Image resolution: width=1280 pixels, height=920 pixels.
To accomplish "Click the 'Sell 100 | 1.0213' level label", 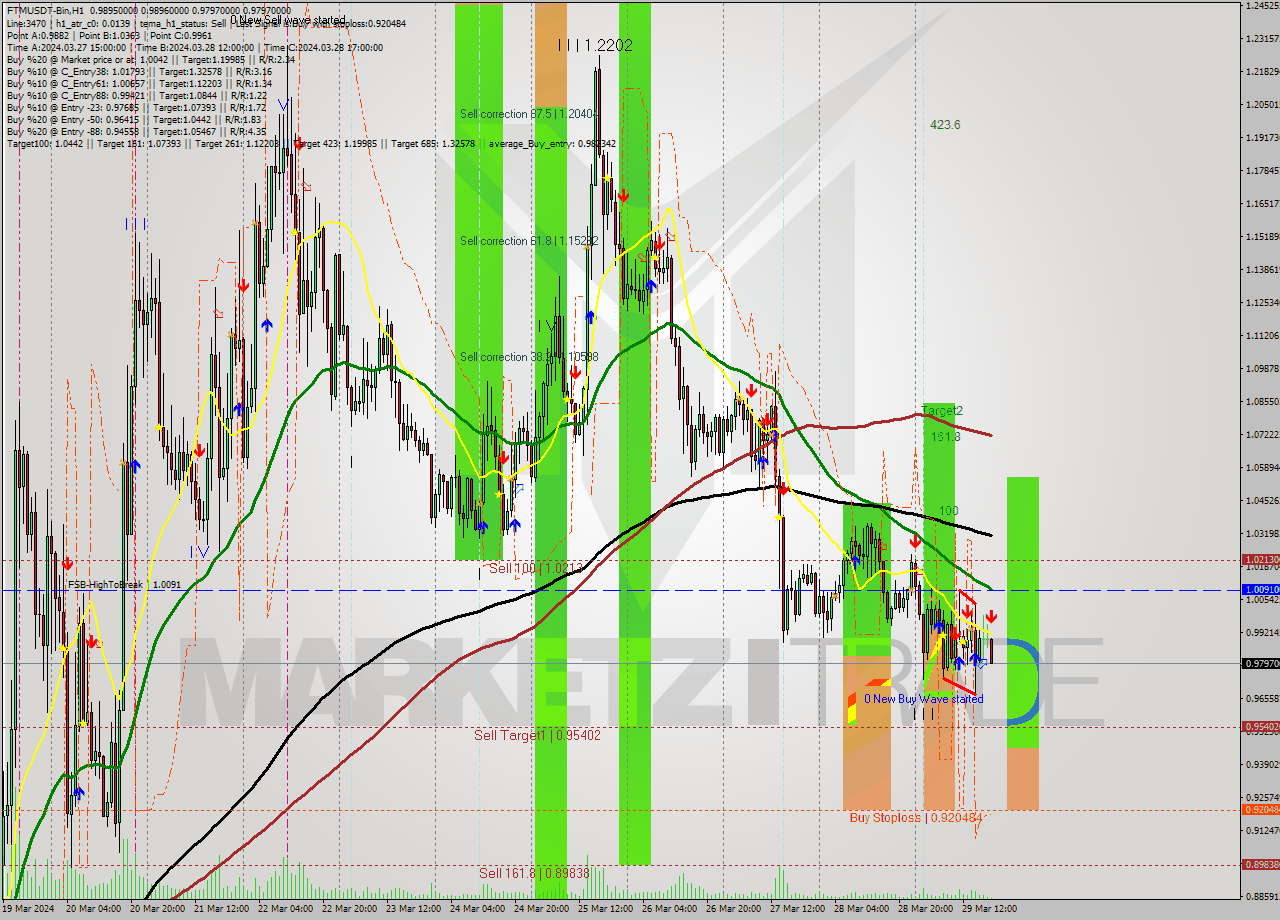I will coord(534,568).
